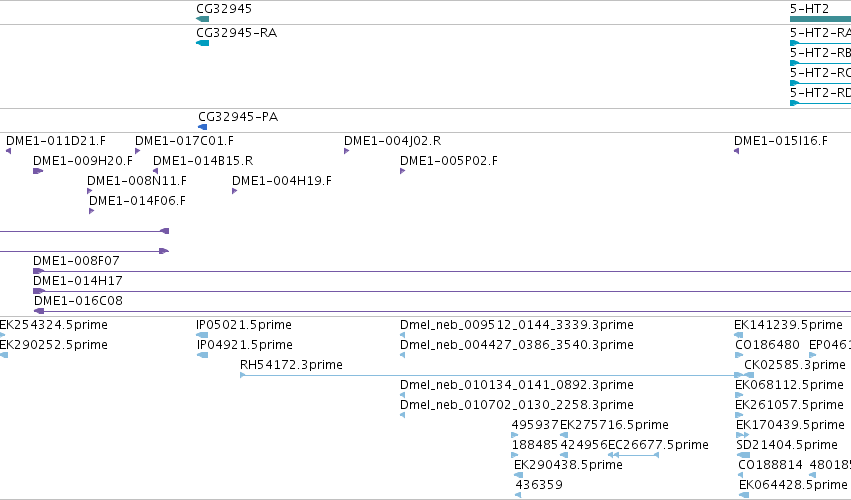Click purple arrowhead under DME1-017C01.F
The height and width of the screenshot is (500, 851).
point(138,151)
